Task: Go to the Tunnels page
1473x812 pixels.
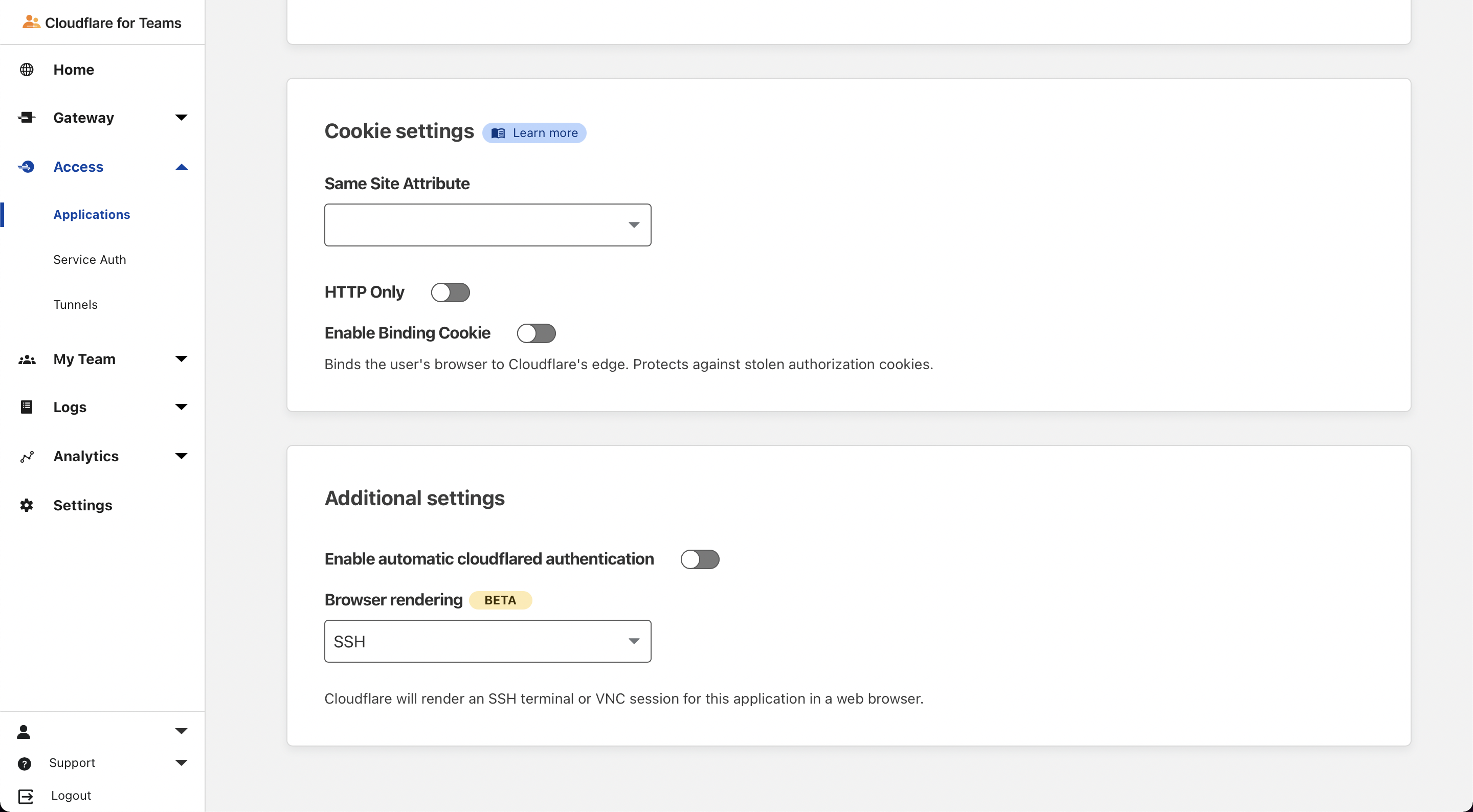Action: coord(76,305)
